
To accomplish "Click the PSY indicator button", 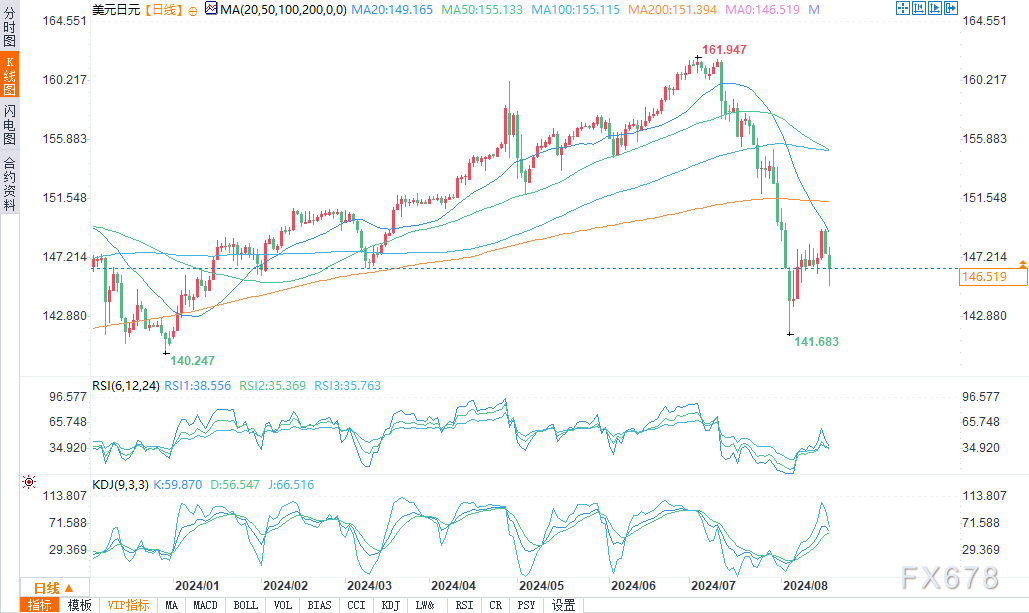I will click(x=527, y=605).
